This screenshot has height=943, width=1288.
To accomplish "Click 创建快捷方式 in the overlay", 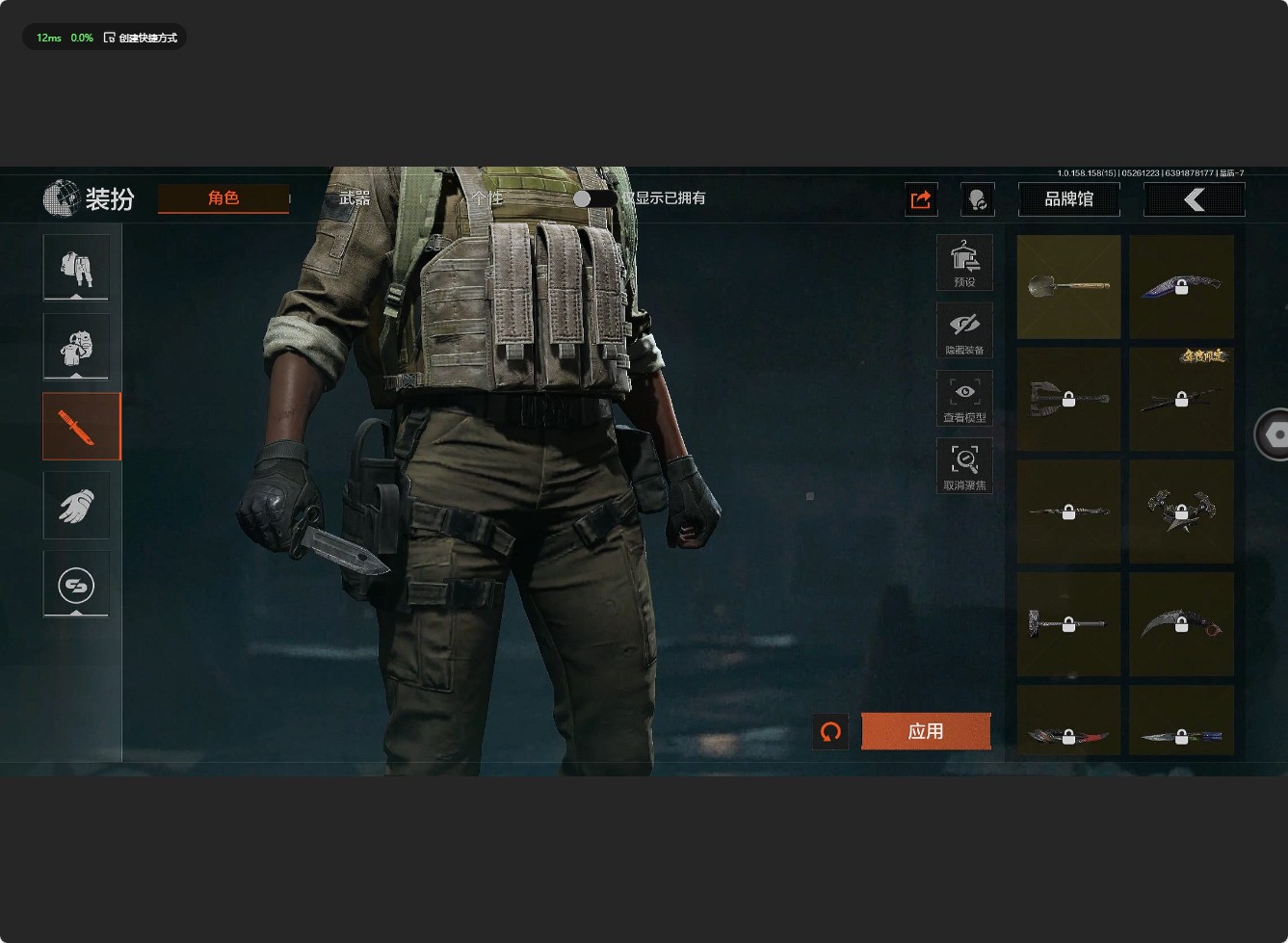I will pyautogui.click(x=142, y=38).
